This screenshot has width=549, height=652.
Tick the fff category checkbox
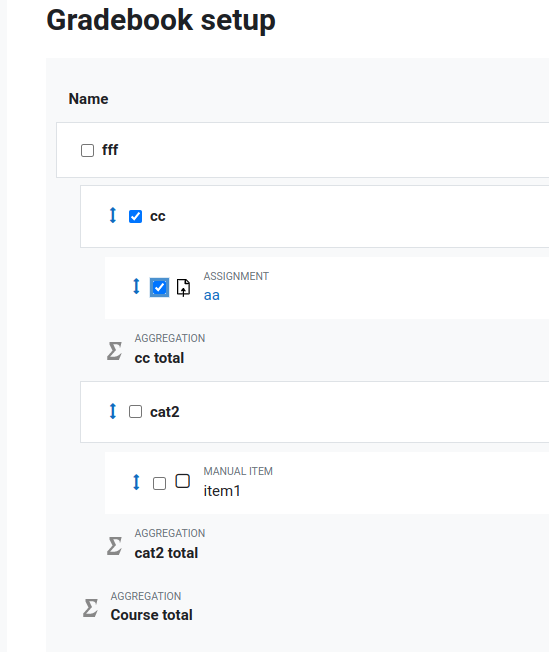coord(87,150)
